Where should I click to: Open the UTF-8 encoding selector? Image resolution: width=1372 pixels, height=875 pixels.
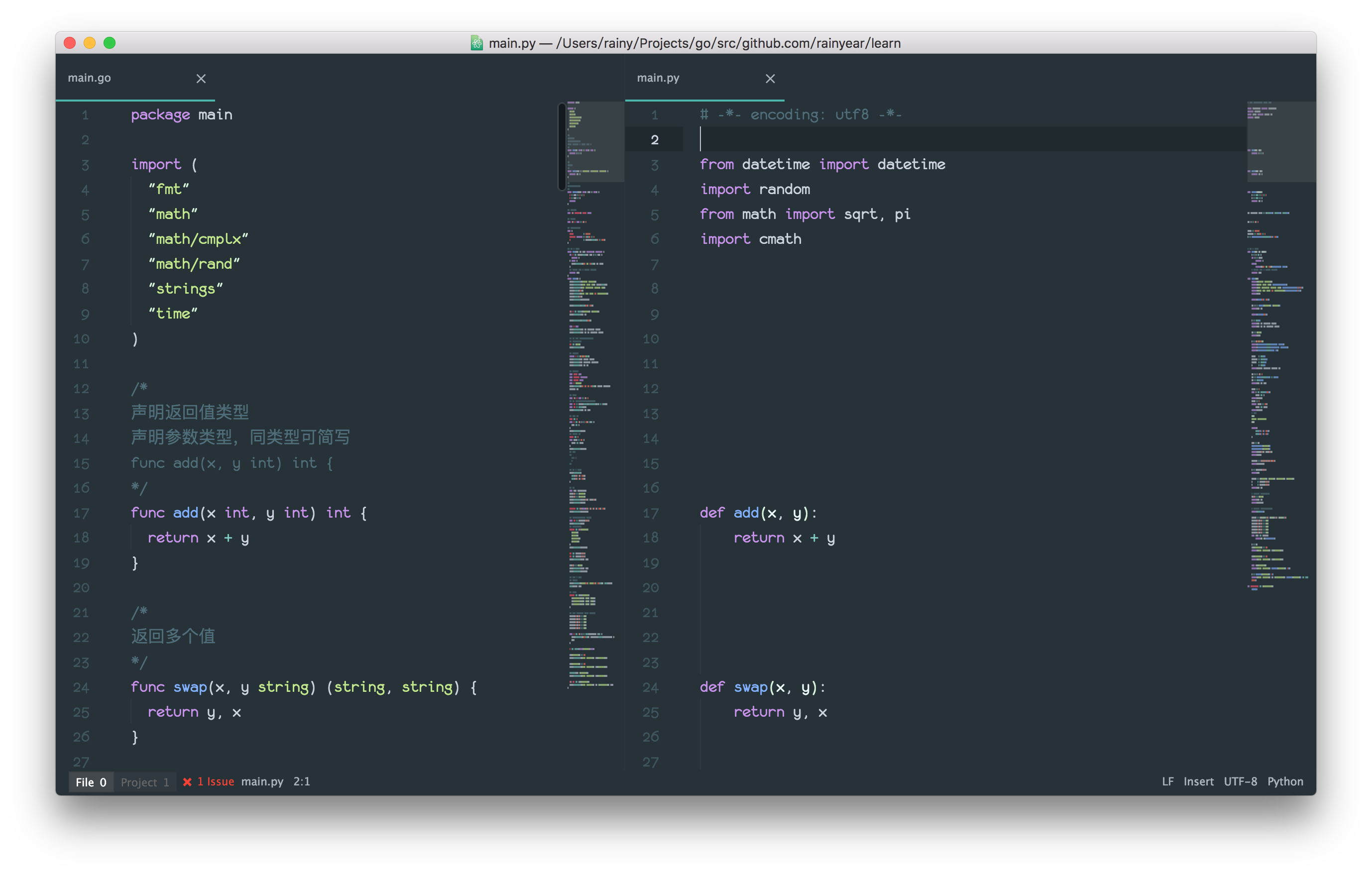tap(1241, 781)
